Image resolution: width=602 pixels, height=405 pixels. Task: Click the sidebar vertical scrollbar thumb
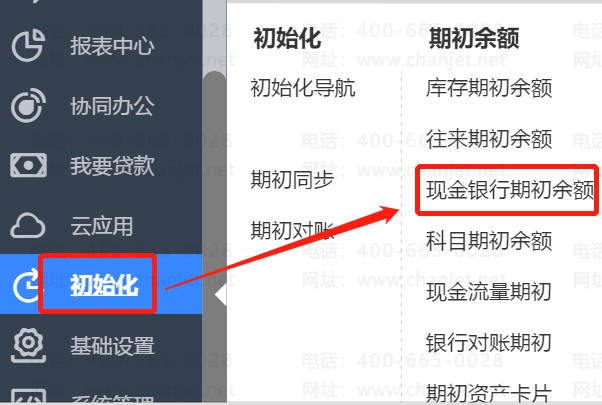(x=214, y=237)
